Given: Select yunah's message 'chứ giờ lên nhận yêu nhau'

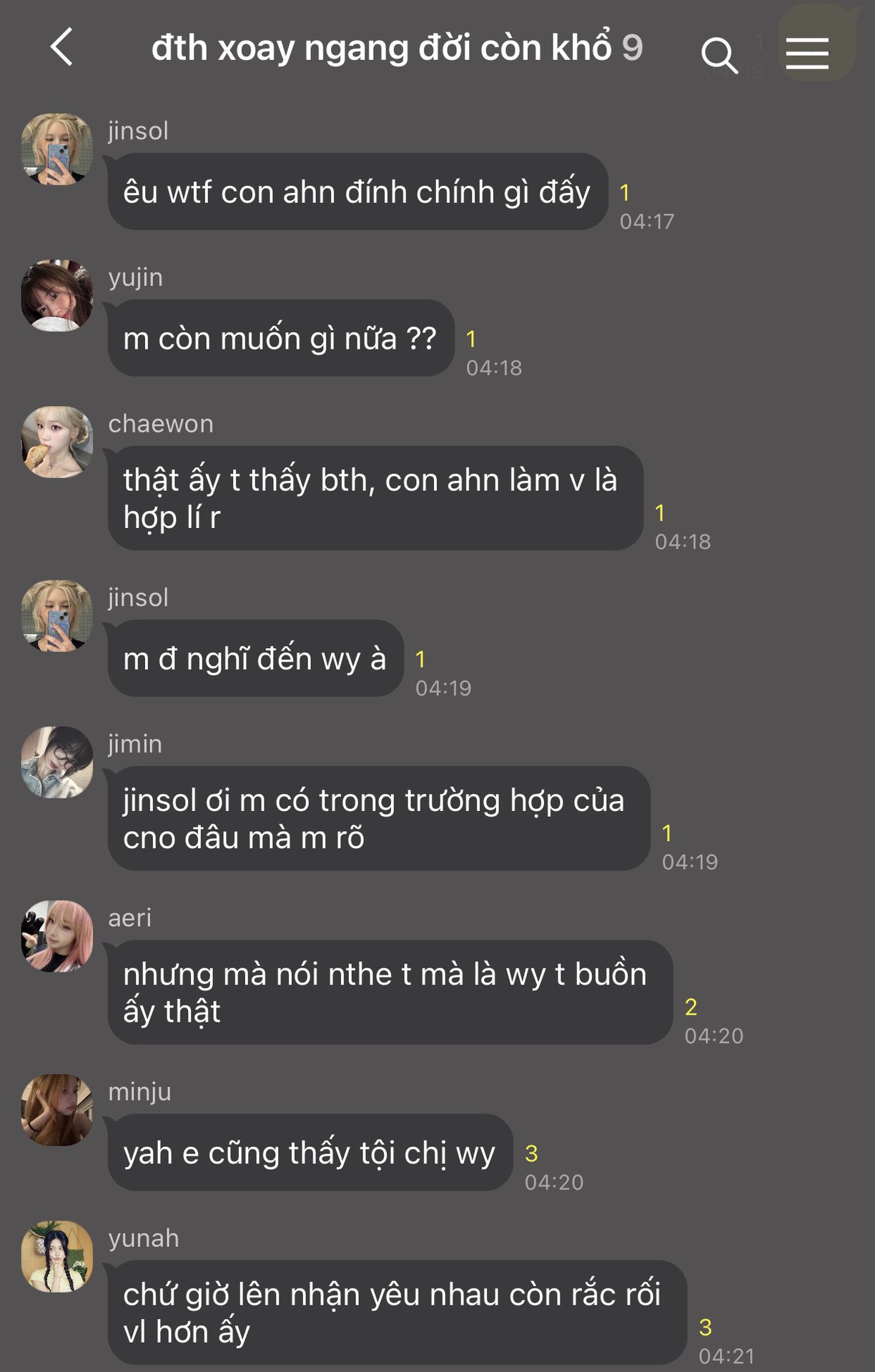Looking at the screenshot, I should pyautogui.click(x=397, y=1313).
